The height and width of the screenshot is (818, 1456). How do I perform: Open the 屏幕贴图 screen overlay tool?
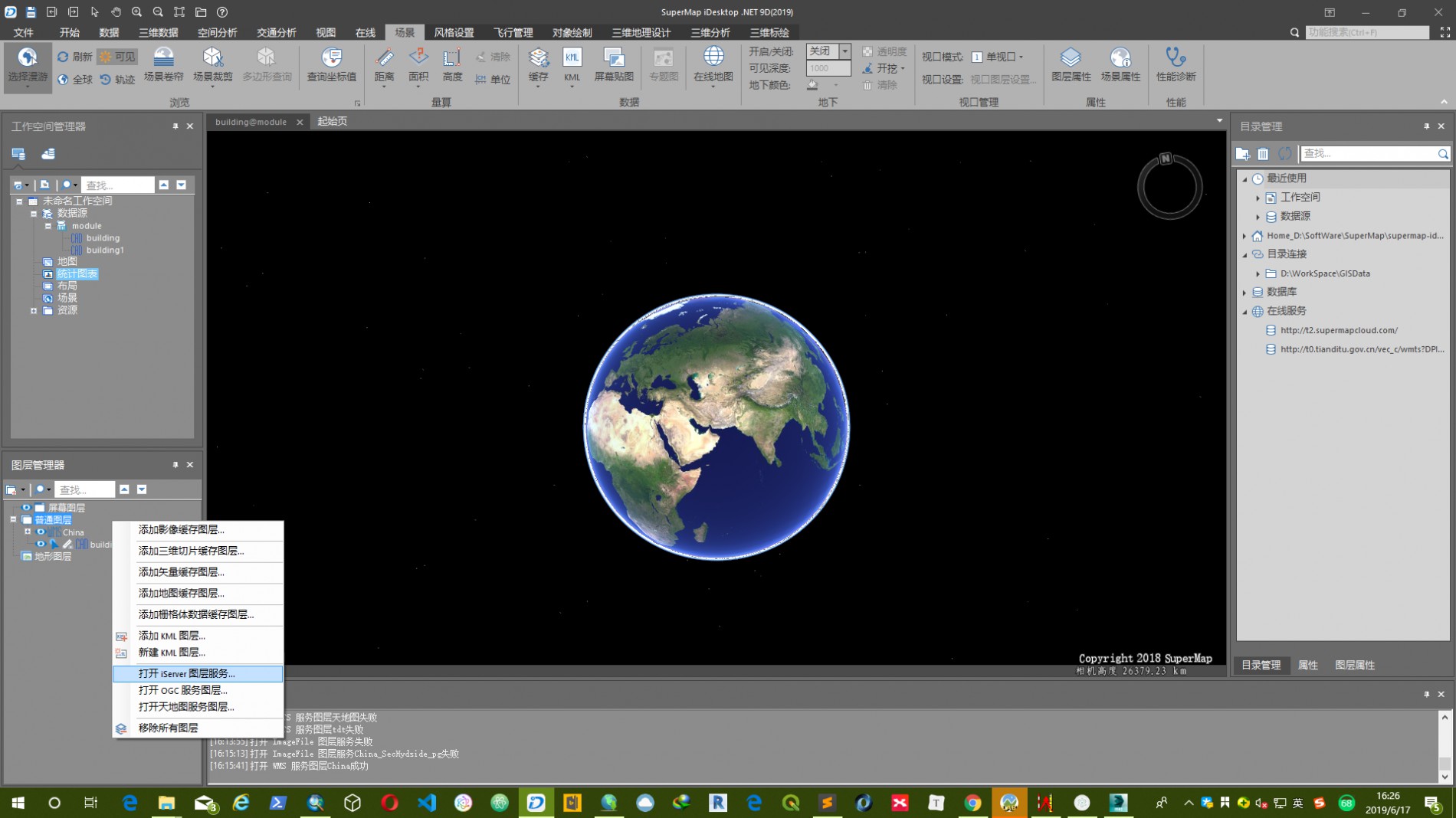[614, 64]
